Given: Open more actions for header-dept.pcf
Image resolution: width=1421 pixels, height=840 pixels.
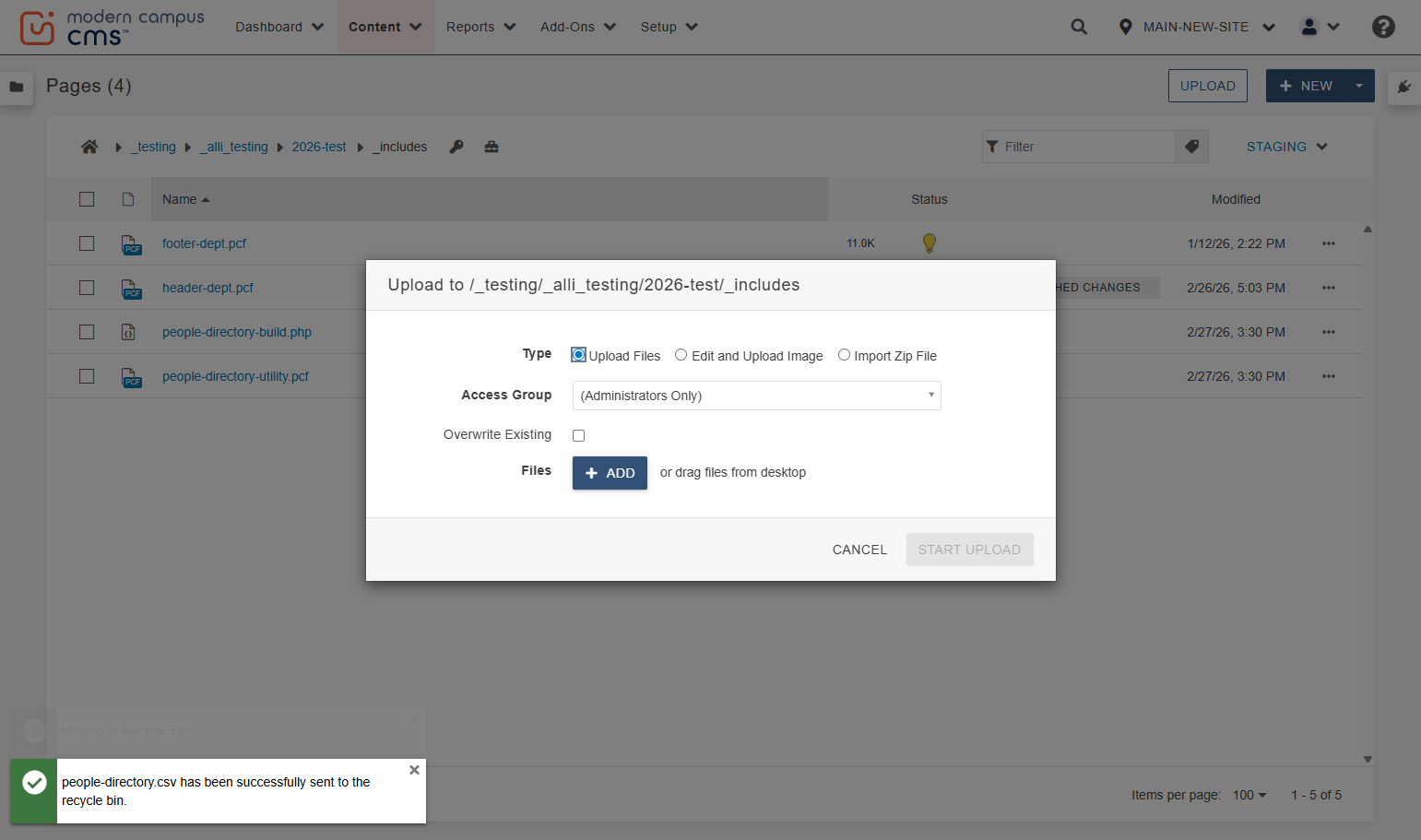Looking at the screenshot, I should coord(1329,288).
